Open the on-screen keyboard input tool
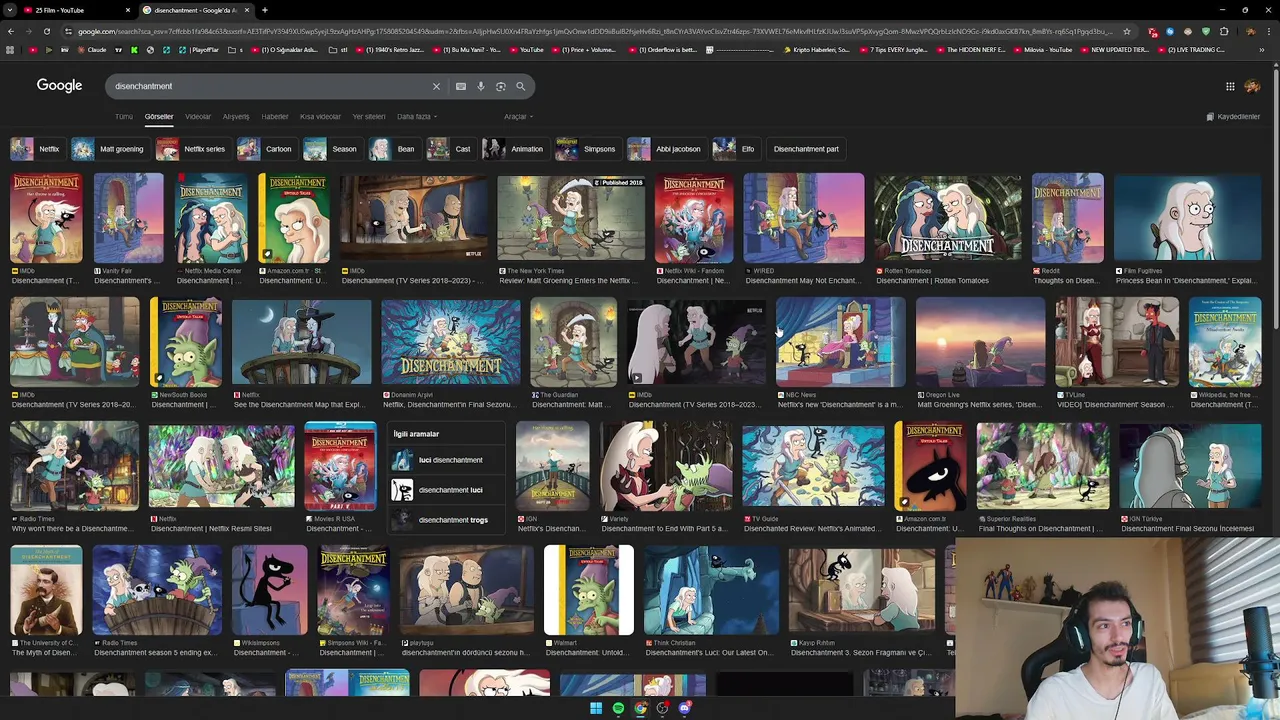The height and width of the screenshot is (720, 1280). pyautogui.click(x=461, y=86)
